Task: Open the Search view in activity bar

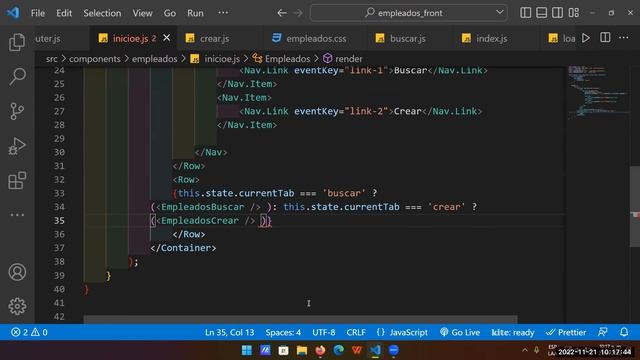Action: [x=17, y=76]
